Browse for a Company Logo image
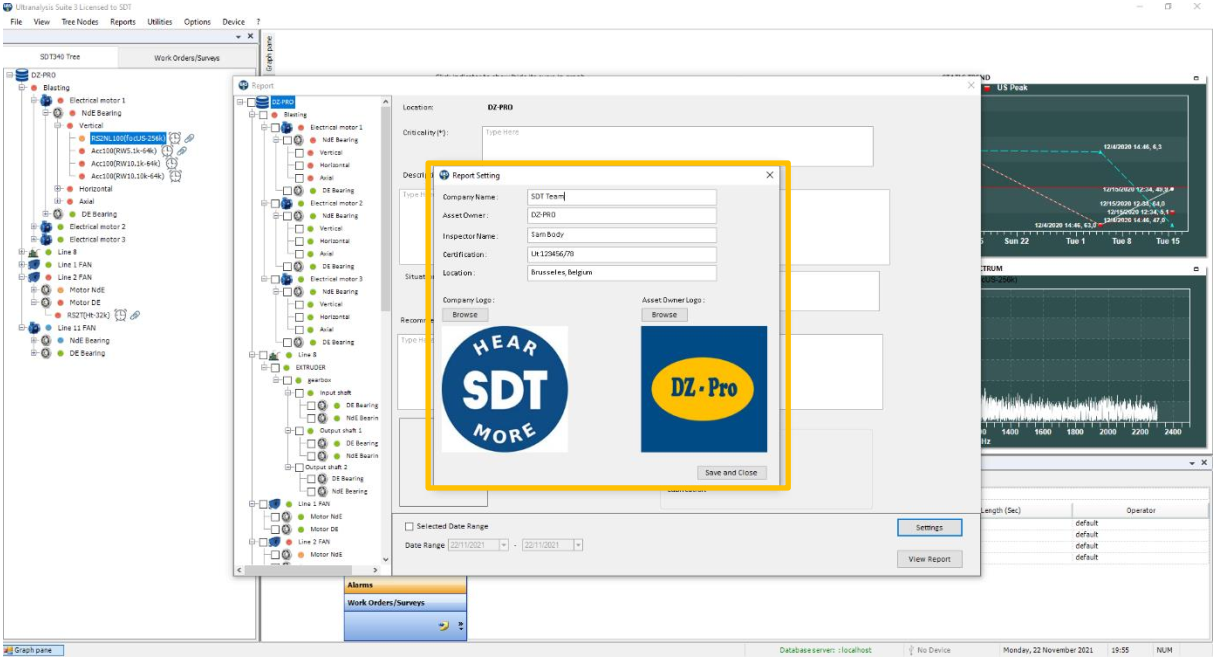Image resolution: width=1215 pixels, height=660 pixels. 465,314
